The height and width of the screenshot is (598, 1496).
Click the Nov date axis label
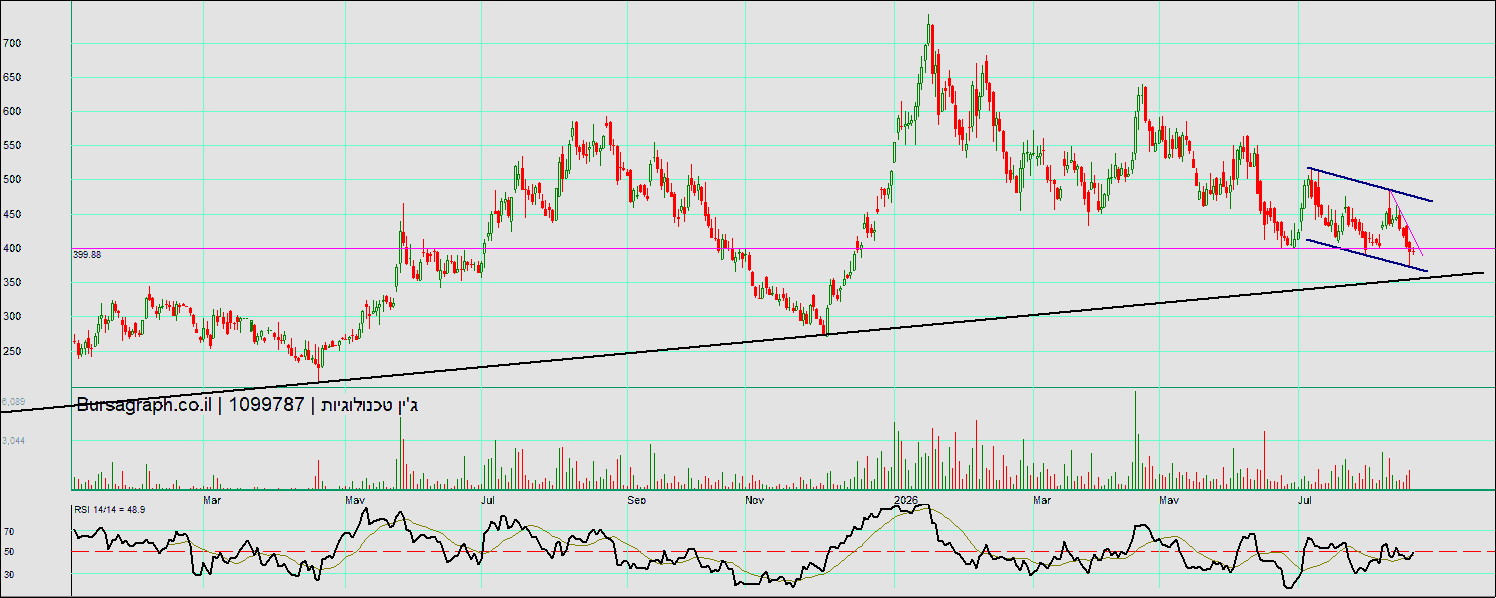[x=755, y=498]
